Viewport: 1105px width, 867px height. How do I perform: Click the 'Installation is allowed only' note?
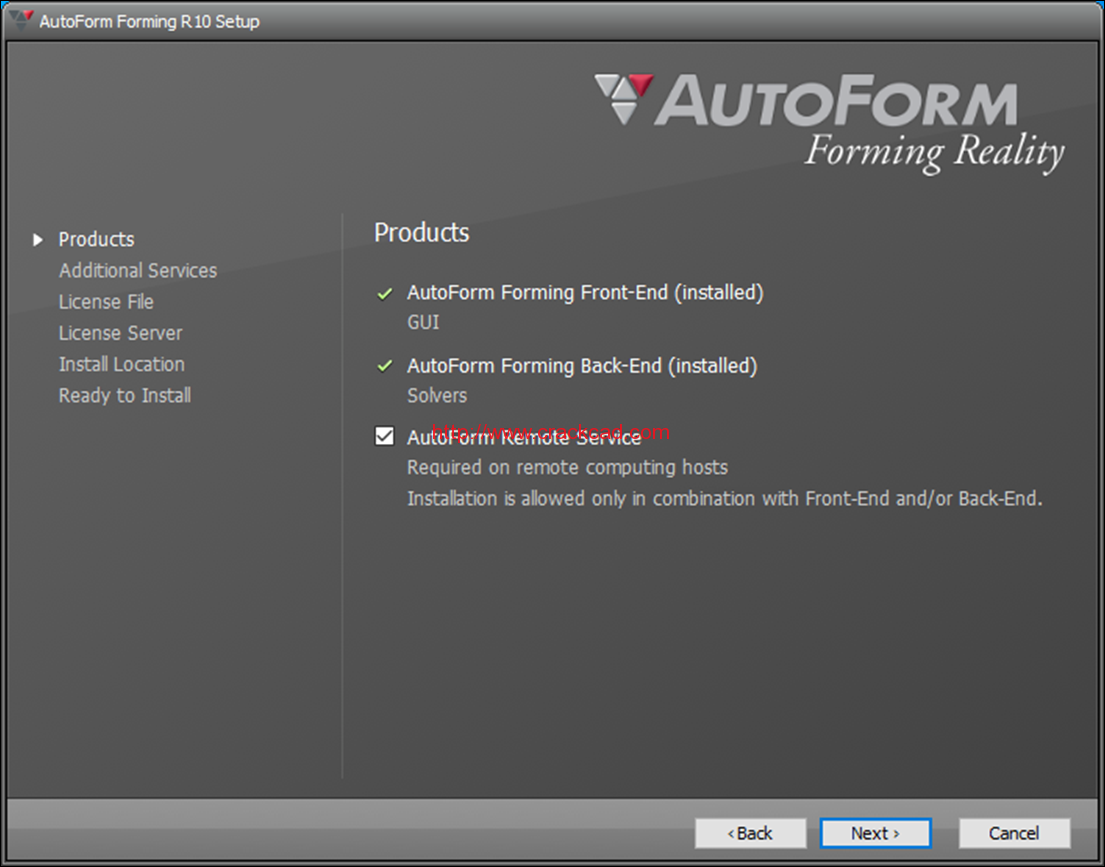click(724, 498)
